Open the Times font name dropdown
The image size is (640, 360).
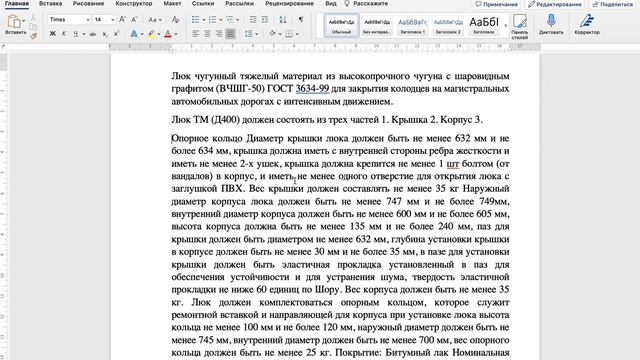87,20
